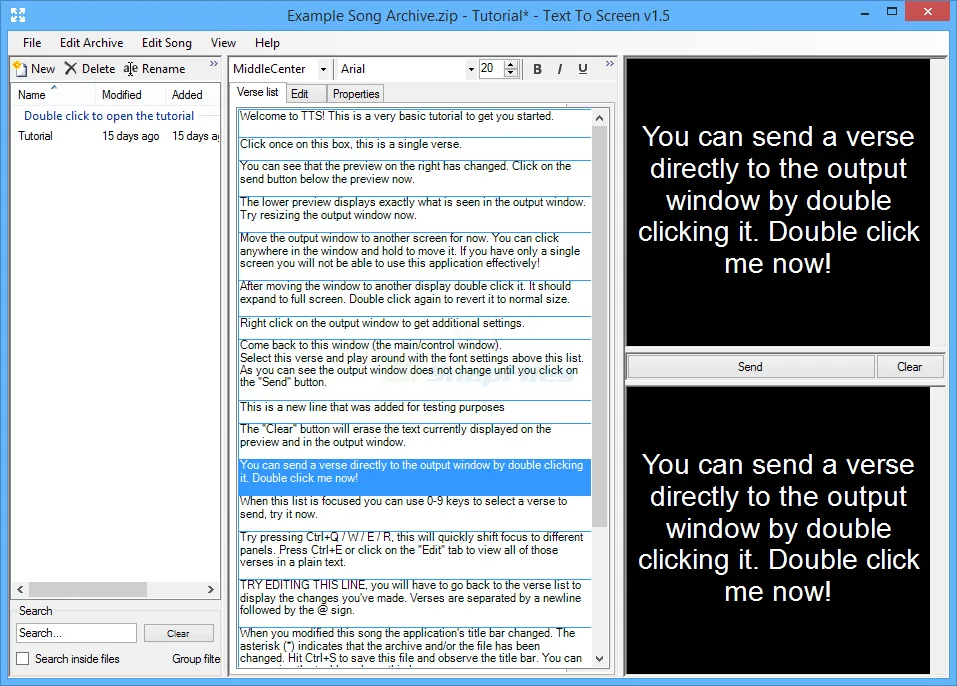The height and width of the screenshot is (686, 957).
Task: Click the Clear button next to Search
Action: pyautogui.click(x=178, y=634)
